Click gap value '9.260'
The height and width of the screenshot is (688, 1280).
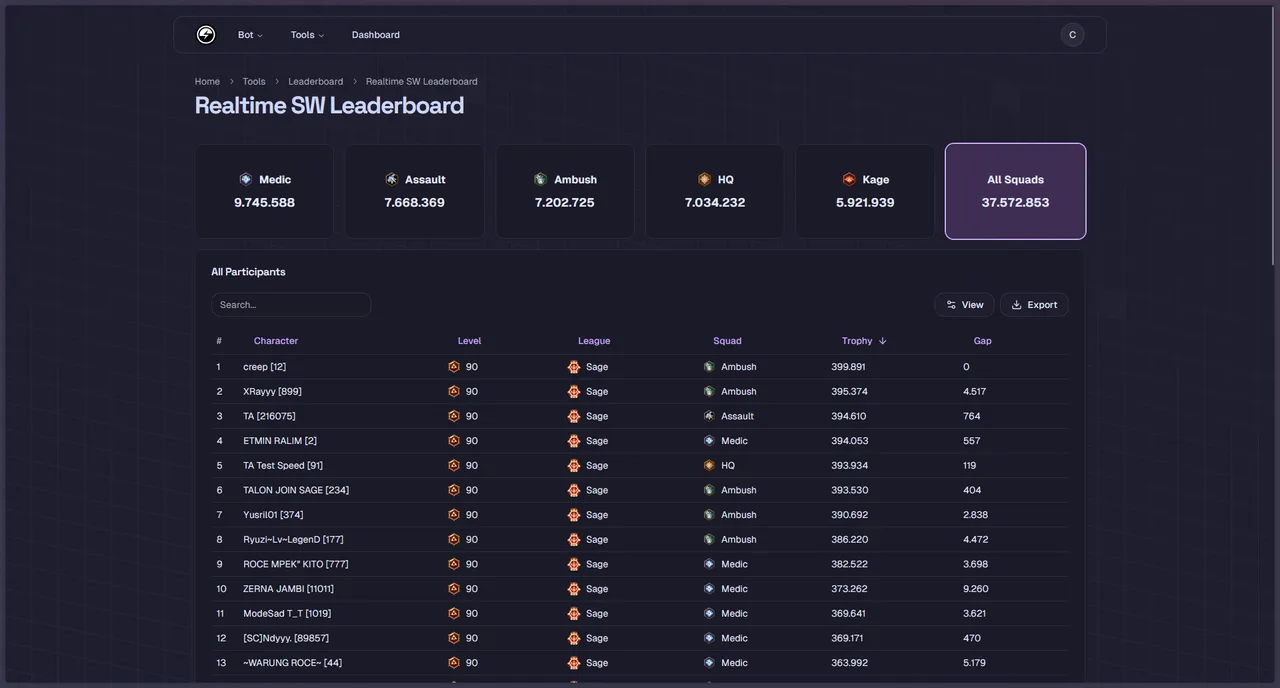(976, 589)
